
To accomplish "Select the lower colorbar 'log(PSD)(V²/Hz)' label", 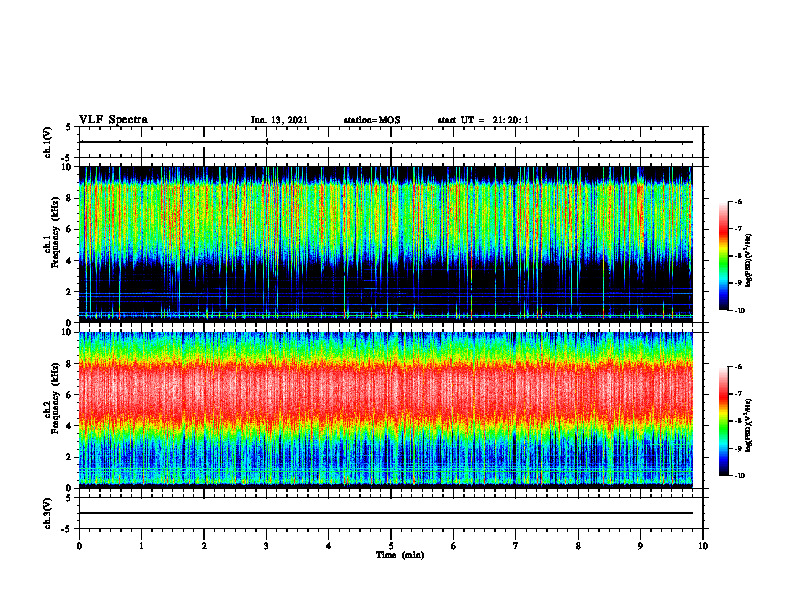I will (749, 424).
